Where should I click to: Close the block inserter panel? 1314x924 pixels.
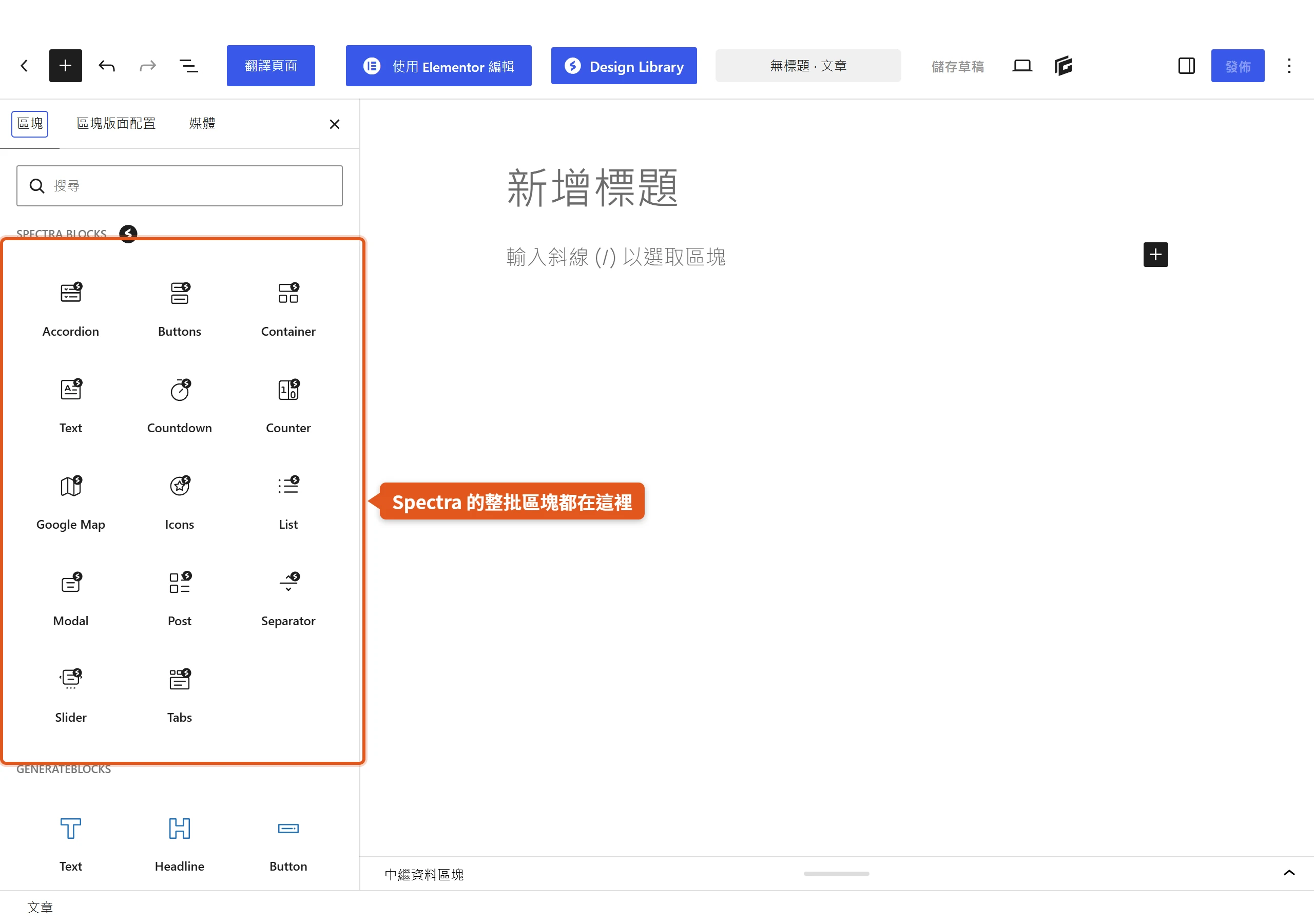coord(335,124)
